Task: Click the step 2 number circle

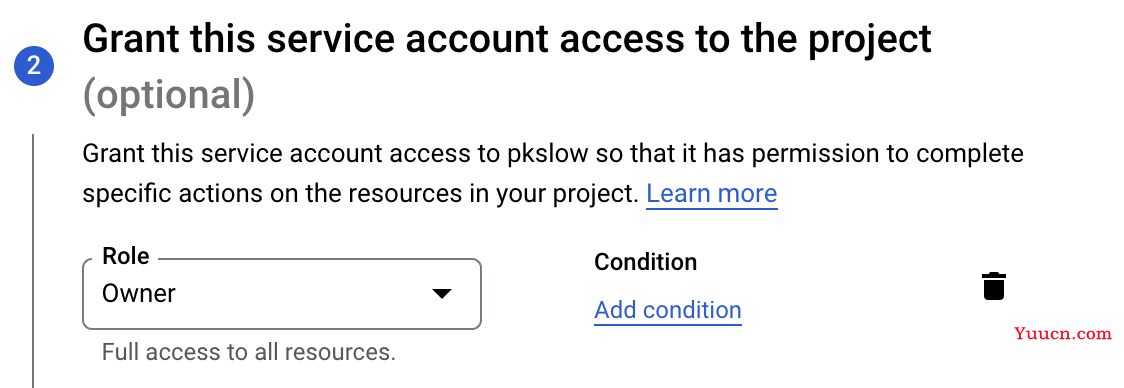Action: pos(34,66)
